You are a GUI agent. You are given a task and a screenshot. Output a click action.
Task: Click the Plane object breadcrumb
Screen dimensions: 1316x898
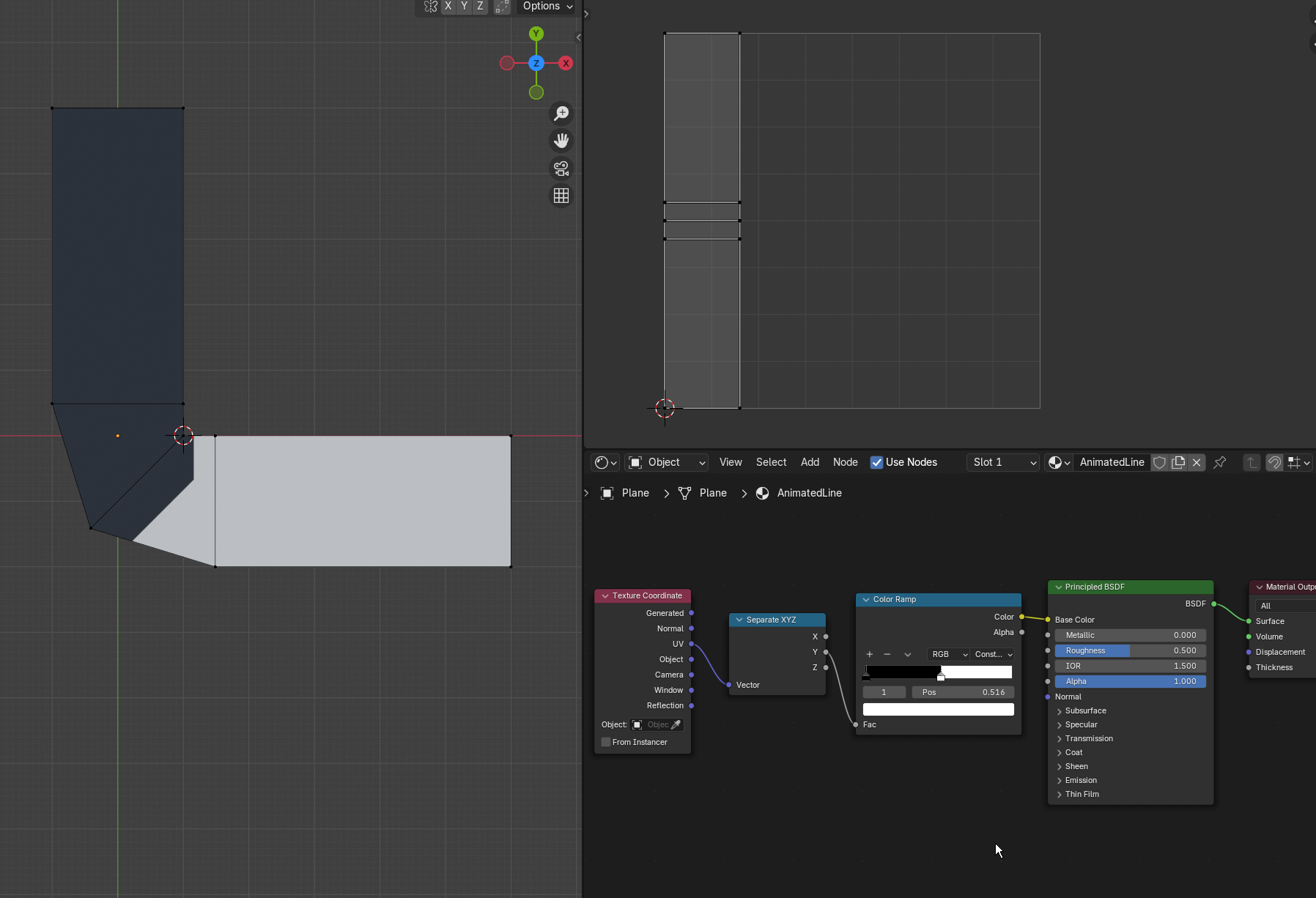(x=625, y=493)
